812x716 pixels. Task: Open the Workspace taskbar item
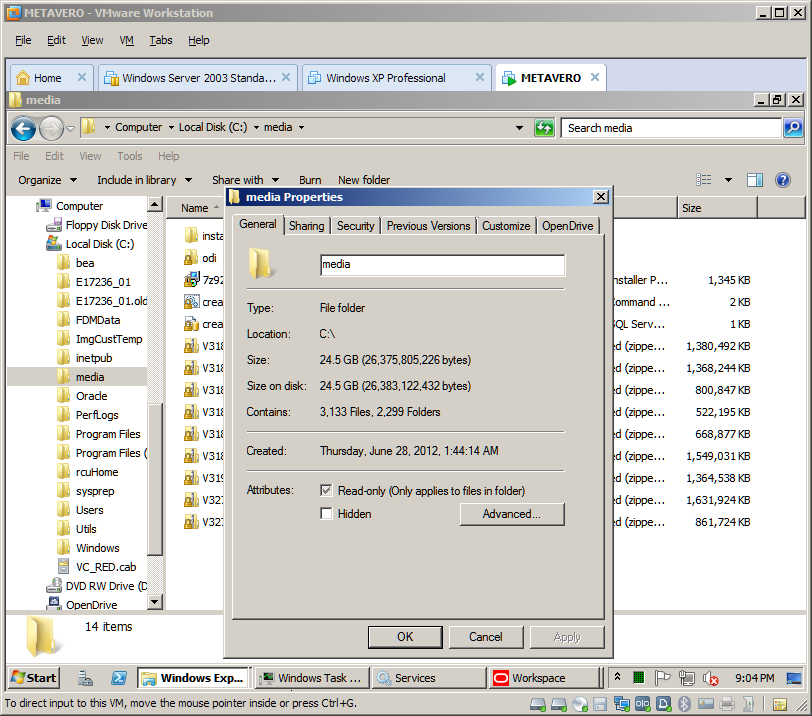(543, 678)
